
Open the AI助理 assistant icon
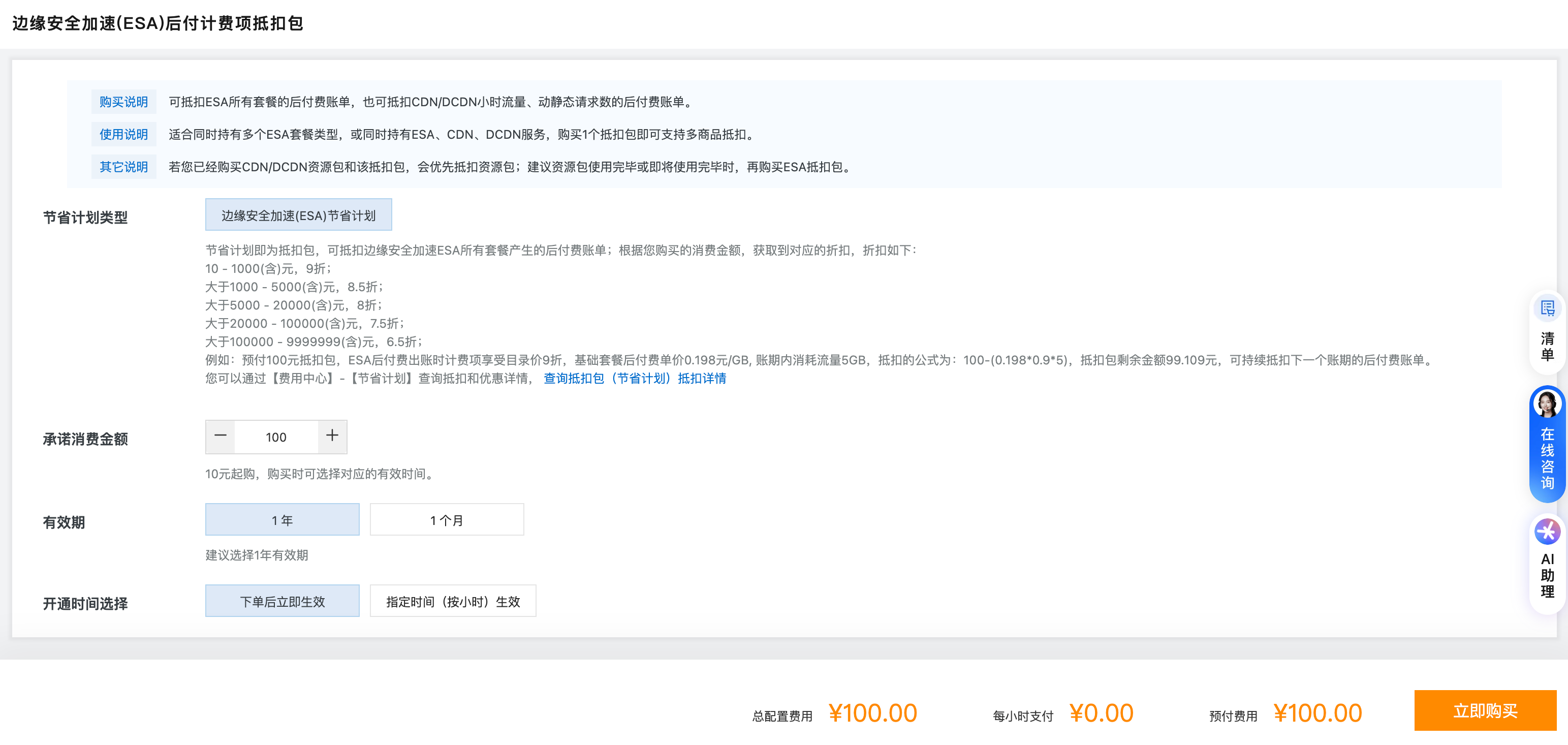click(x=1547, y=532)
